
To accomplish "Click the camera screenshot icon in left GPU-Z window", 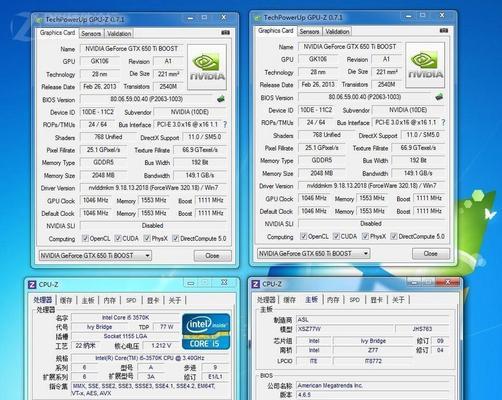I will (225, 33).
